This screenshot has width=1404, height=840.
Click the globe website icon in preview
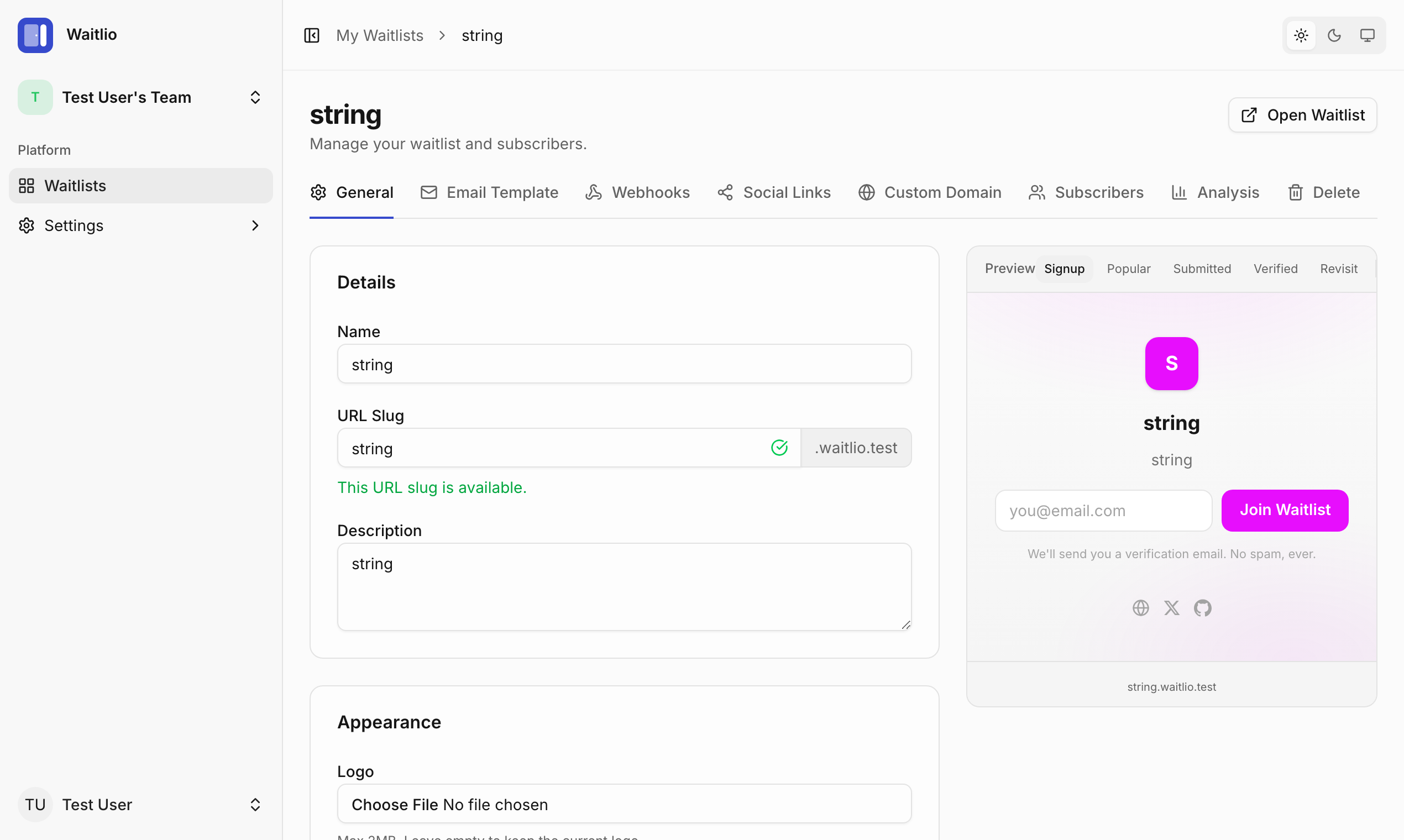[x=1141, y=608]
